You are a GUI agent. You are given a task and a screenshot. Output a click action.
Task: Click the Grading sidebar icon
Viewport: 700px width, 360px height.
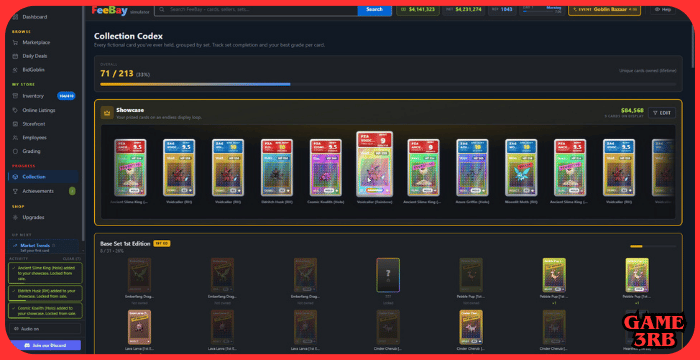pos(15,151)
